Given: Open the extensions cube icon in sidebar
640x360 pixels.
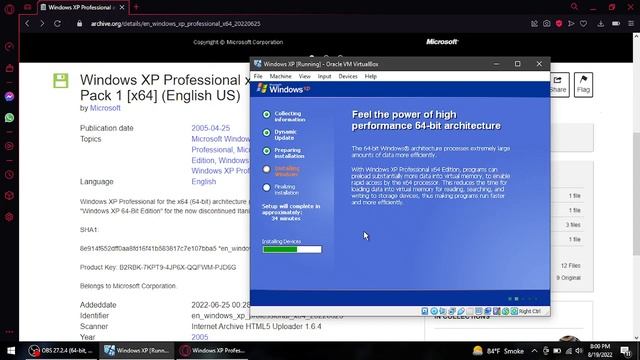Looking at the screenshot, I should pyautogui.click(x=9, y=196).
